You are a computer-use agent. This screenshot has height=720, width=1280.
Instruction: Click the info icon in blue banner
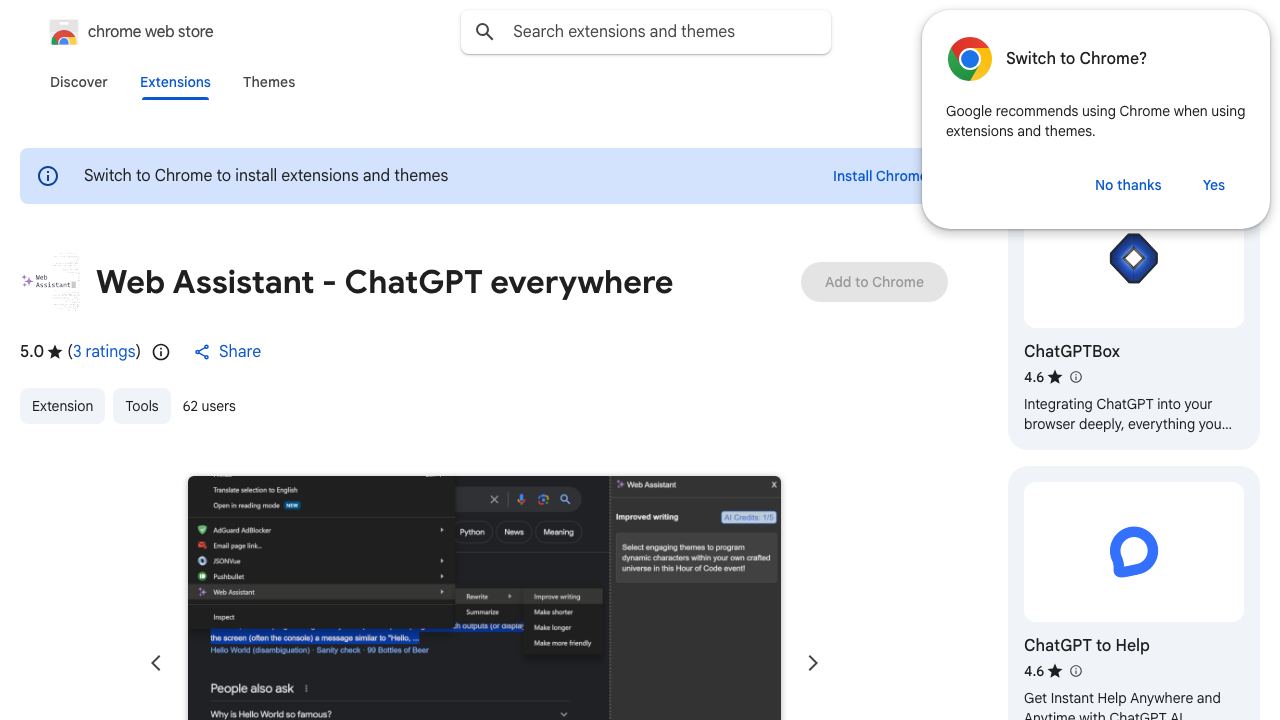click(48, 176)
